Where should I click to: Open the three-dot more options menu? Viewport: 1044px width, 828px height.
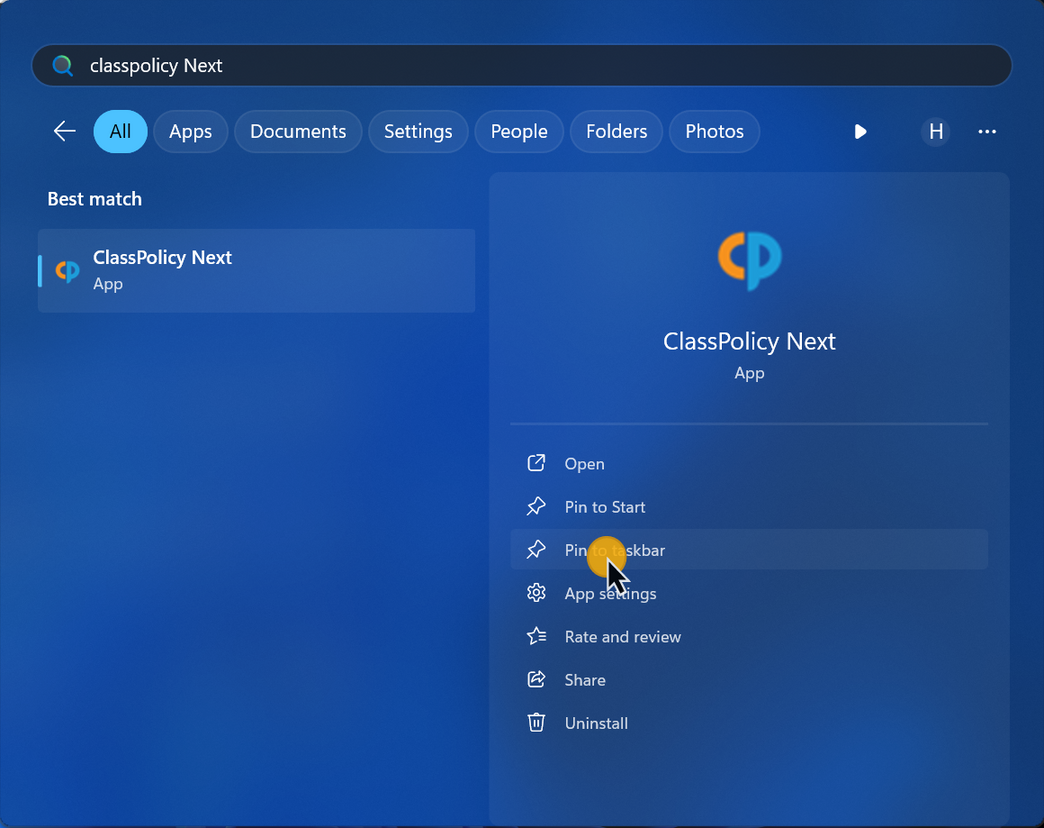coord(987,131)
